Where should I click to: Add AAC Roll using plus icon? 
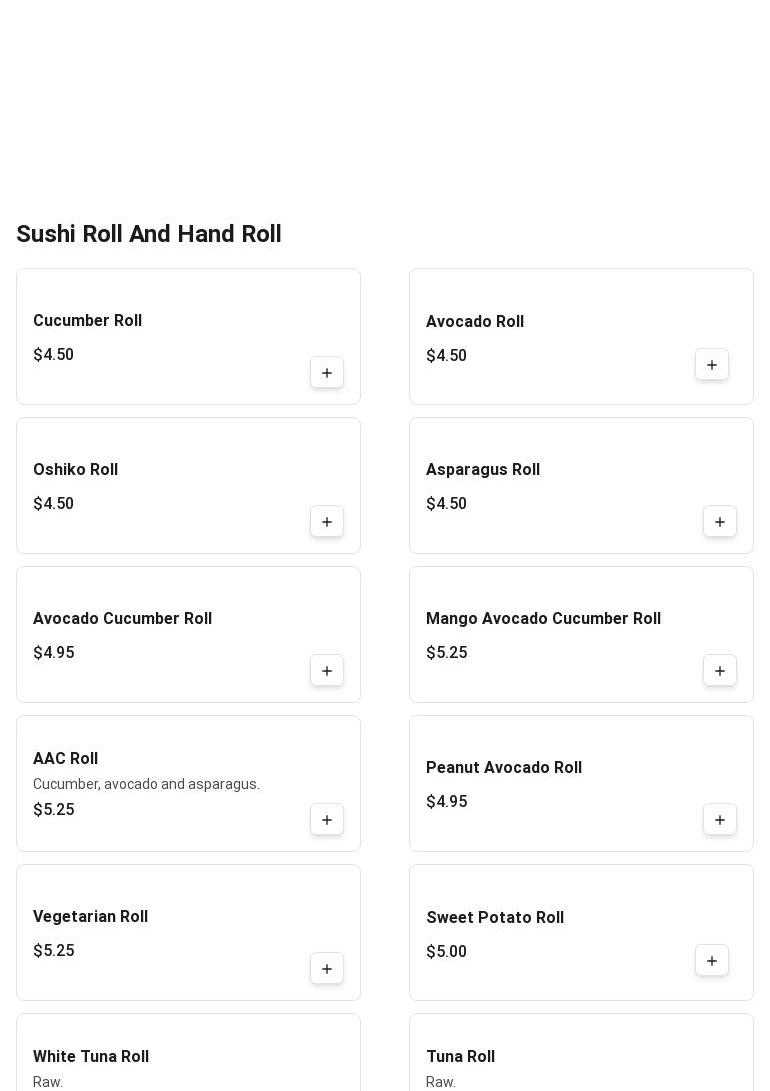[327, 820]
